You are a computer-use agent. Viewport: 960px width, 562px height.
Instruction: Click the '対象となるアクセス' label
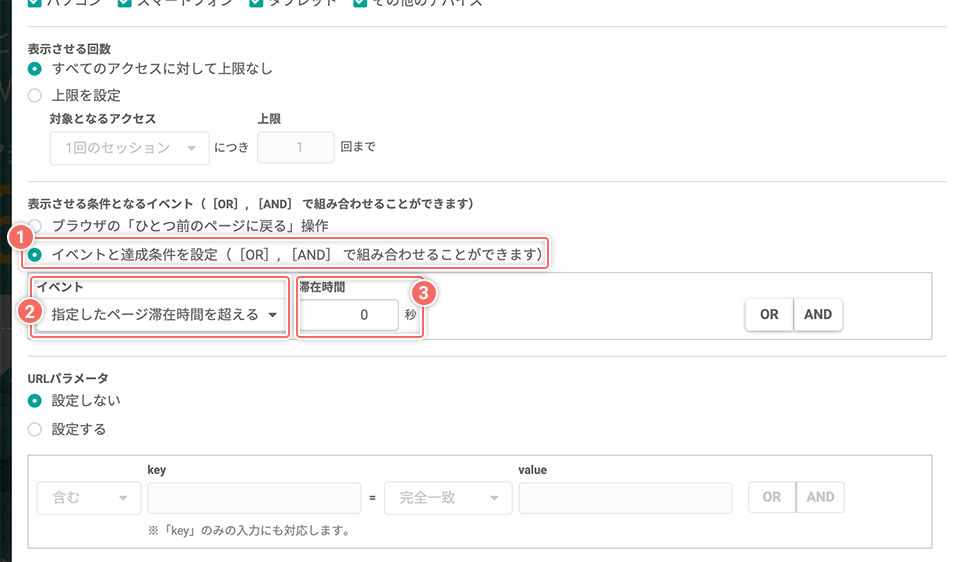click(x=103, y=119)
